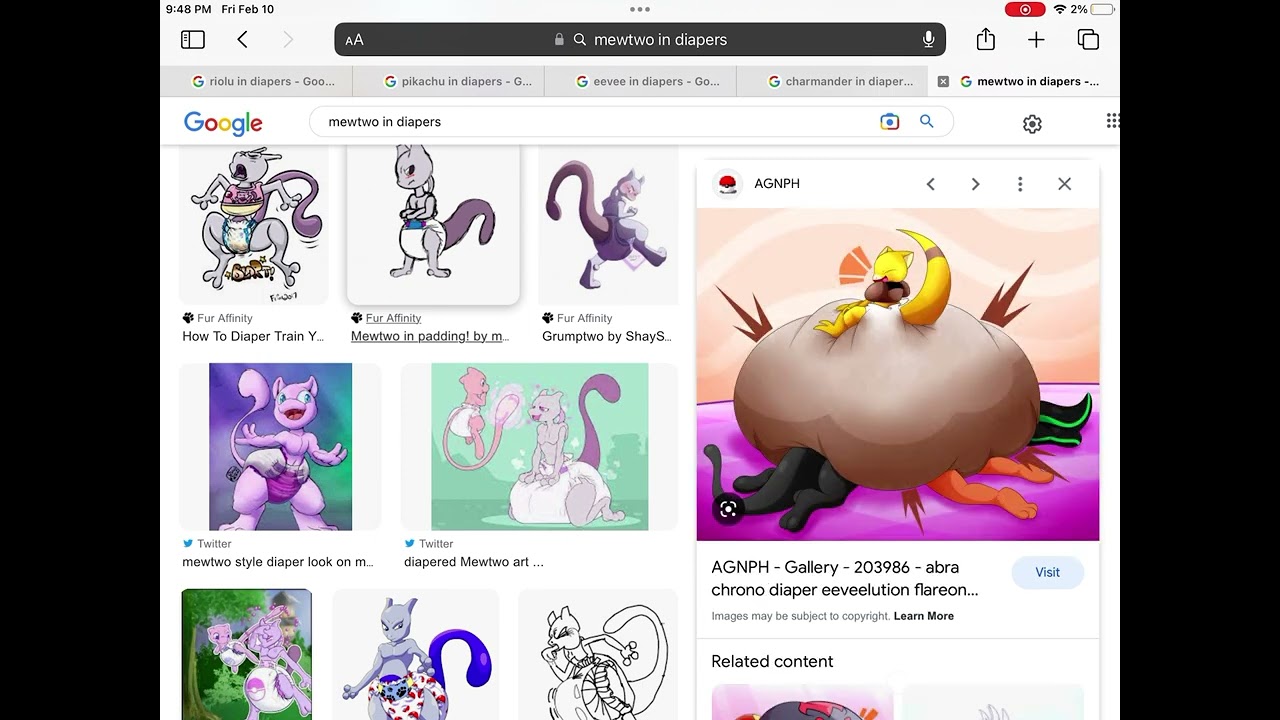Add a new tab with the plus icon

click(1036, 40)
